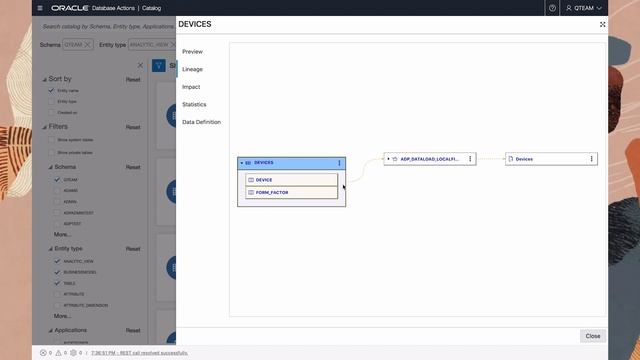Viewport: 640px width, 360px height.
Task: Collapse the DEVICES lineage node
Action: (x=242, y=163)
